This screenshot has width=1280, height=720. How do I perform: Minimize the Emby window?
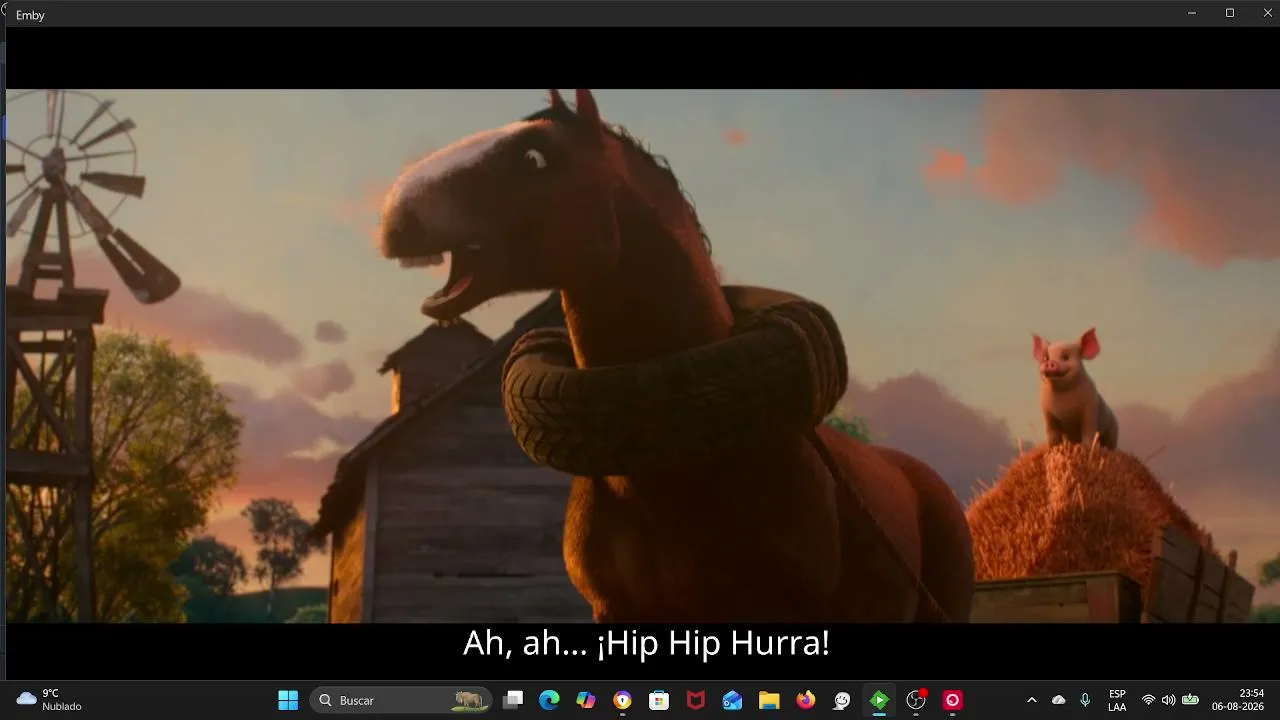pos(1192,13)
